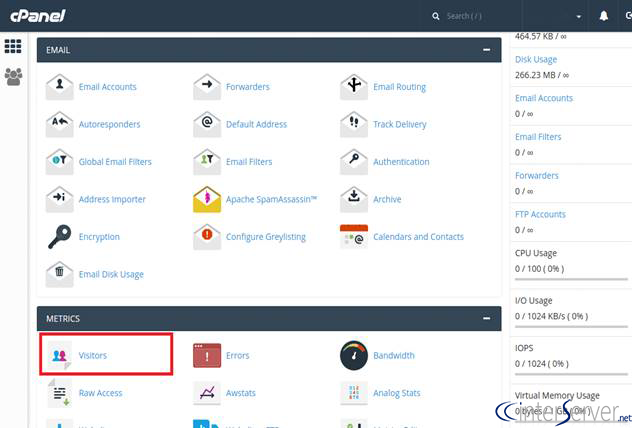Viewport: 632px width, 428px height.
Task: Click the cPanel logo
Action: pyautogui.click(x=37, y=16)
